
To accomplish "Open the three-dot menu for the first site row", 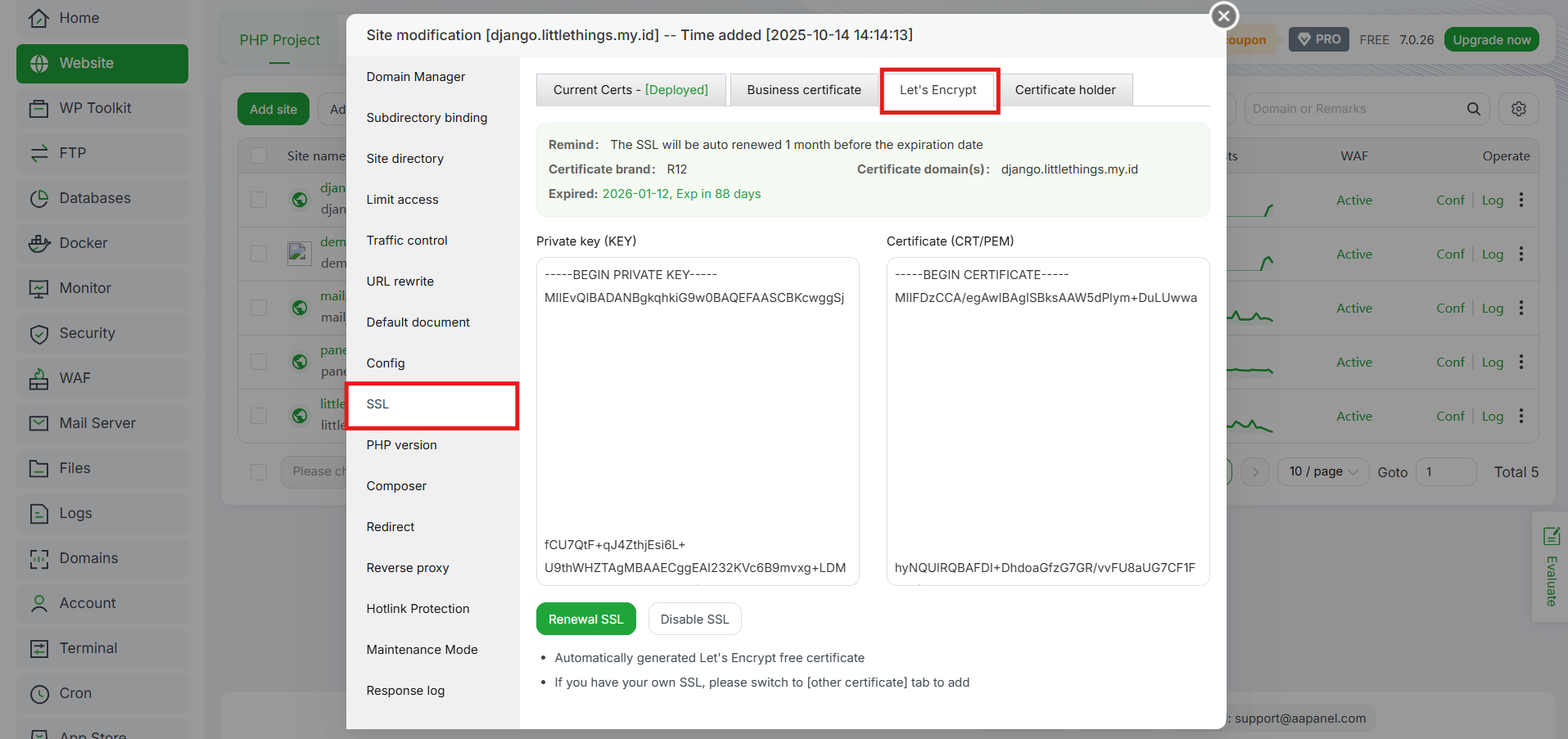I will click(1521, 200).
